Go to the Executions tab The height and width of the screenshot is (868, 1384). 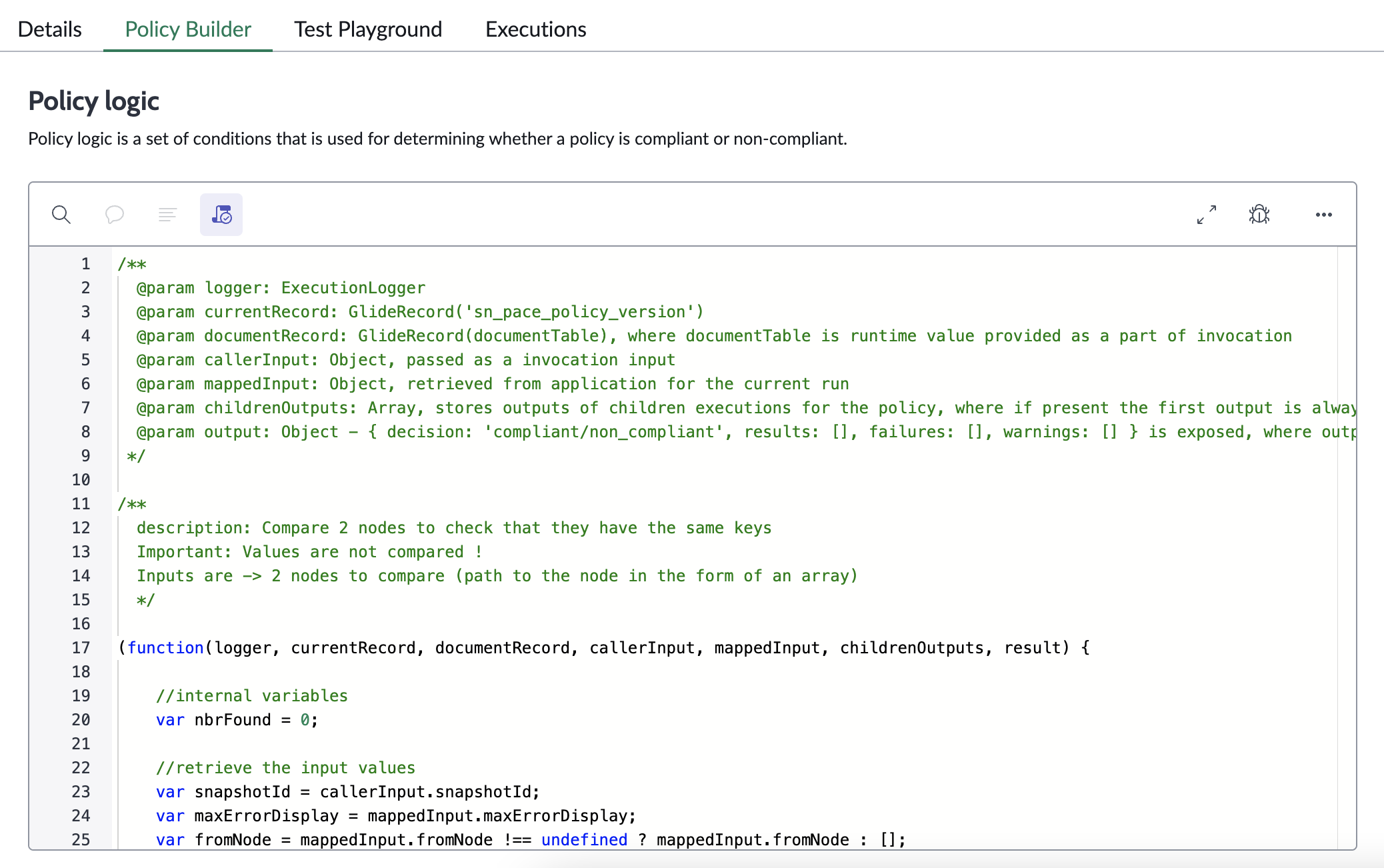(536, 29)
